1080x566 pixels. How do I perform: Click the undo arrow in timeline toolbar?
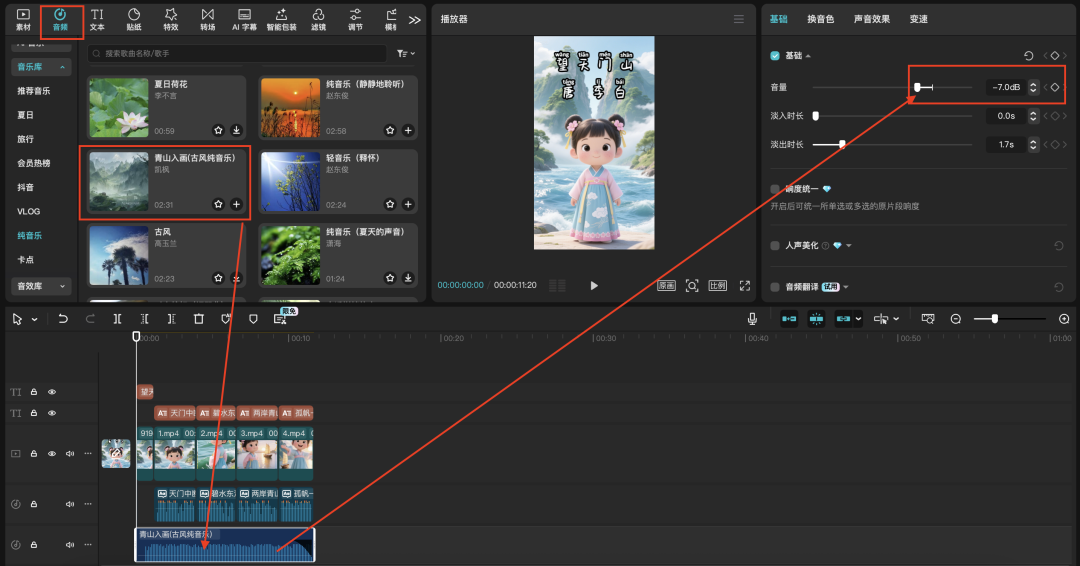point(63,319)
